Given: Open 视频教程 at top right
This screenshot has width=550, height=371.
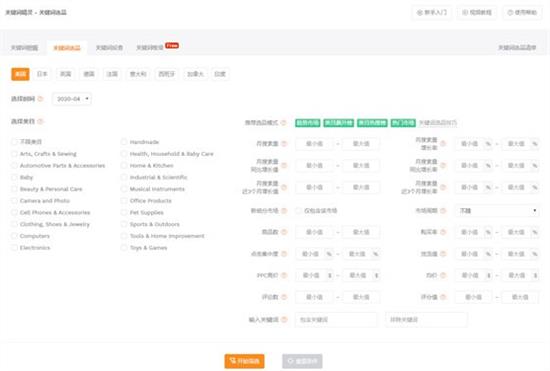Looking at the screenshot, I should coord(477,13).
